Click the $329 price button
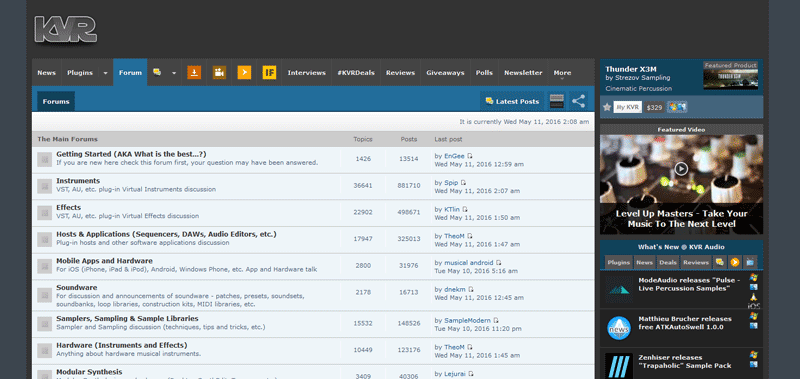 click(x=654, y=107)
